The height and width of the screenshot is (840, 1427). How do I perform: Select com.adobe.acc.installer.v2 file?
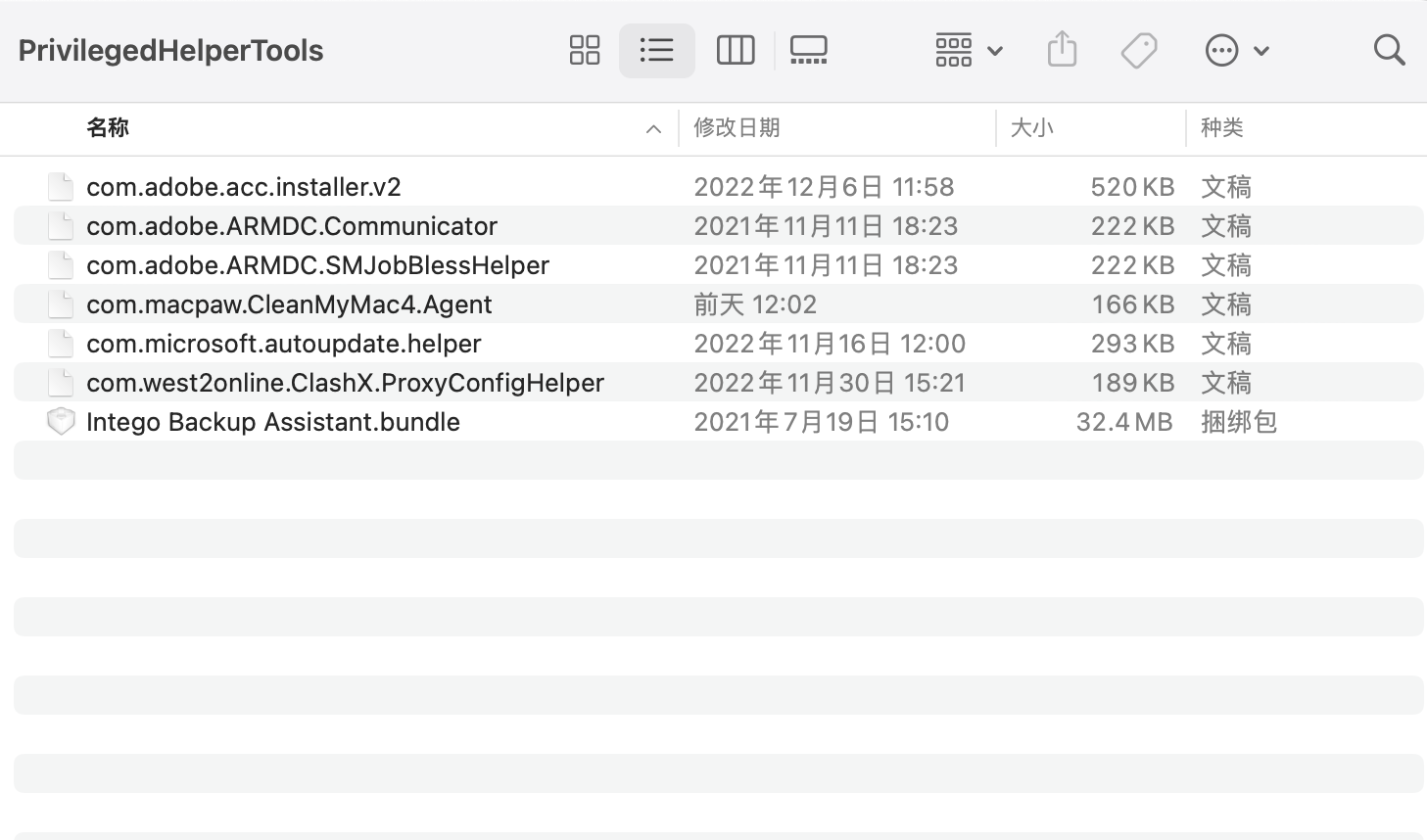click(243, 187)
